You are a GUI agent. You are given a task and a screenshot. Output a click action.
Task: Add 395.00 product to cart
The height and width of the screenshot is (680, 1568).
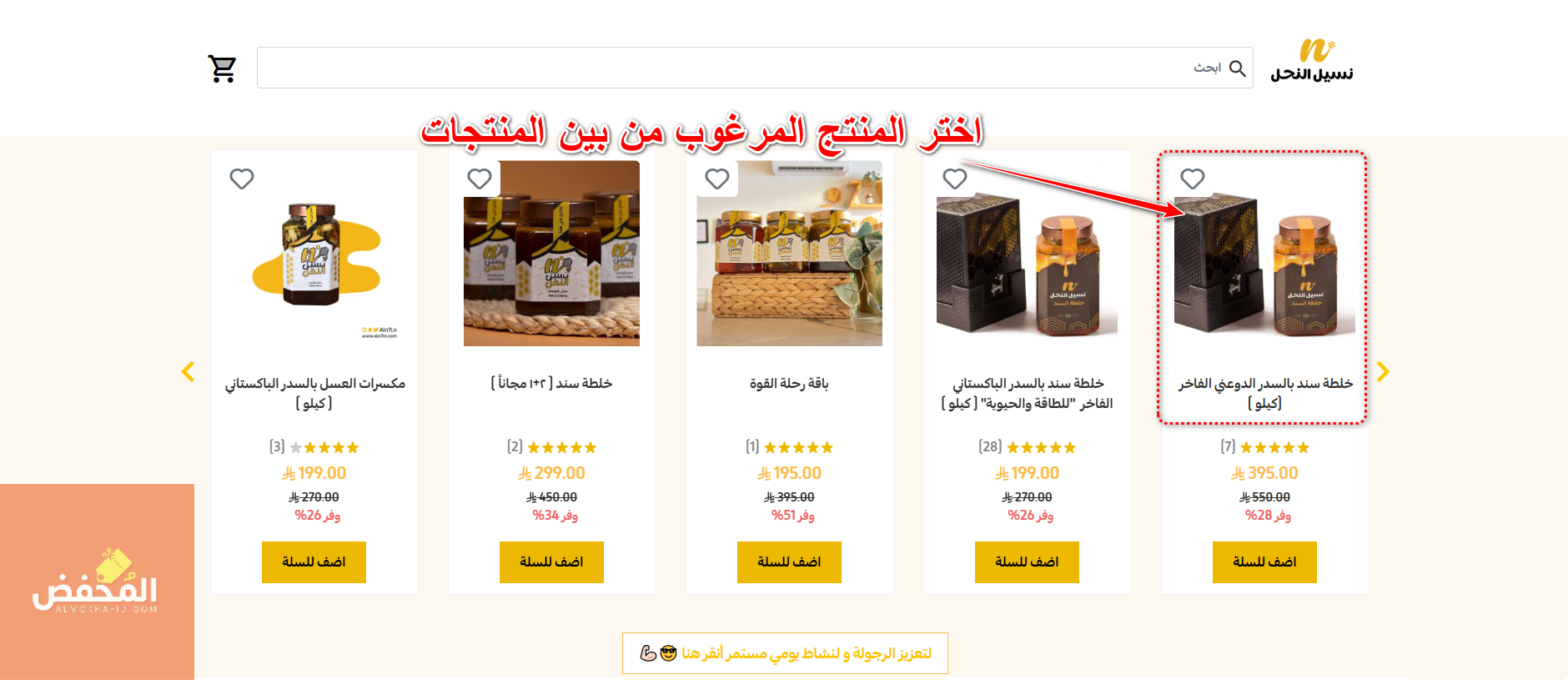(x=1264, y=562)
